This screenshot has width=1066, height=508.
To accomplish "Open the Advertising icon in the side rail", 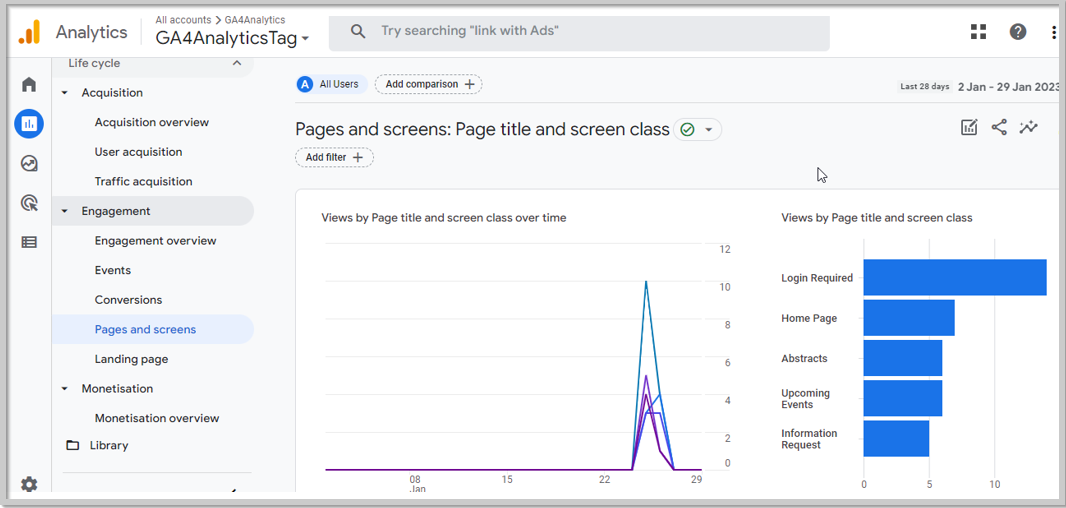I will 29,203.
